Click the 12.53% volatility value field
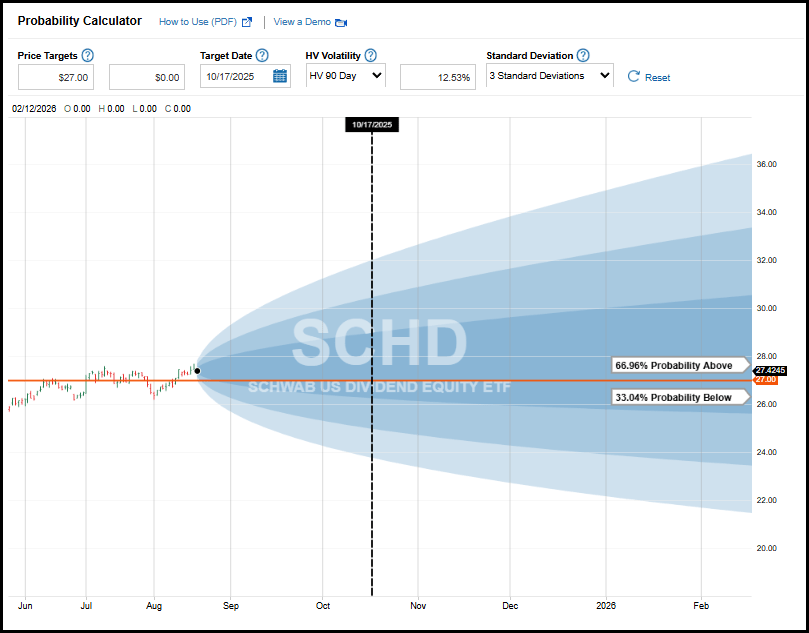The width and height of the screenshot is (809, 633). click(x=437, y=76)
